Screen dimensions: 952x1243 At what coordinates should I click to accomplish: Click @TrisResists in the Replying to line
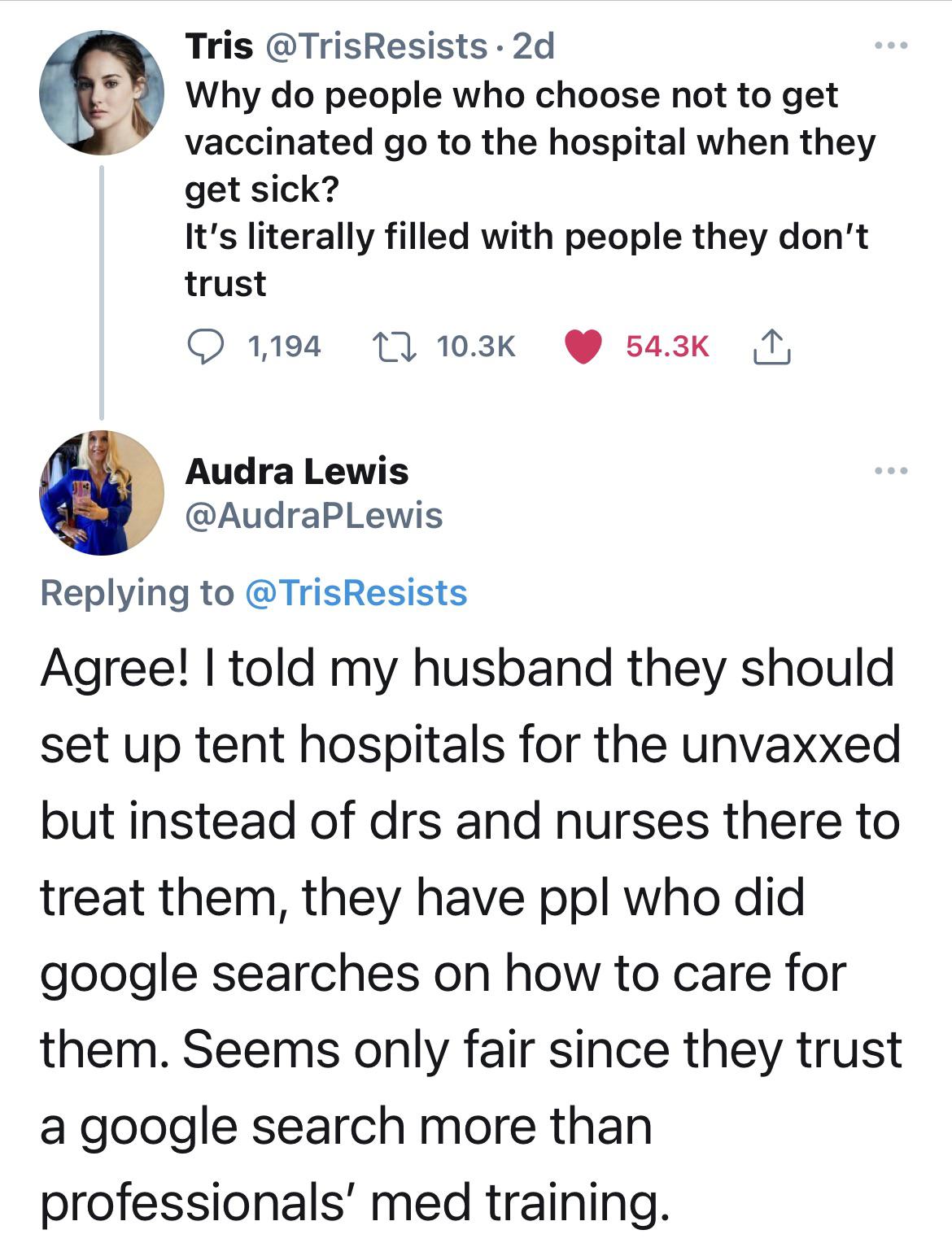356,592
